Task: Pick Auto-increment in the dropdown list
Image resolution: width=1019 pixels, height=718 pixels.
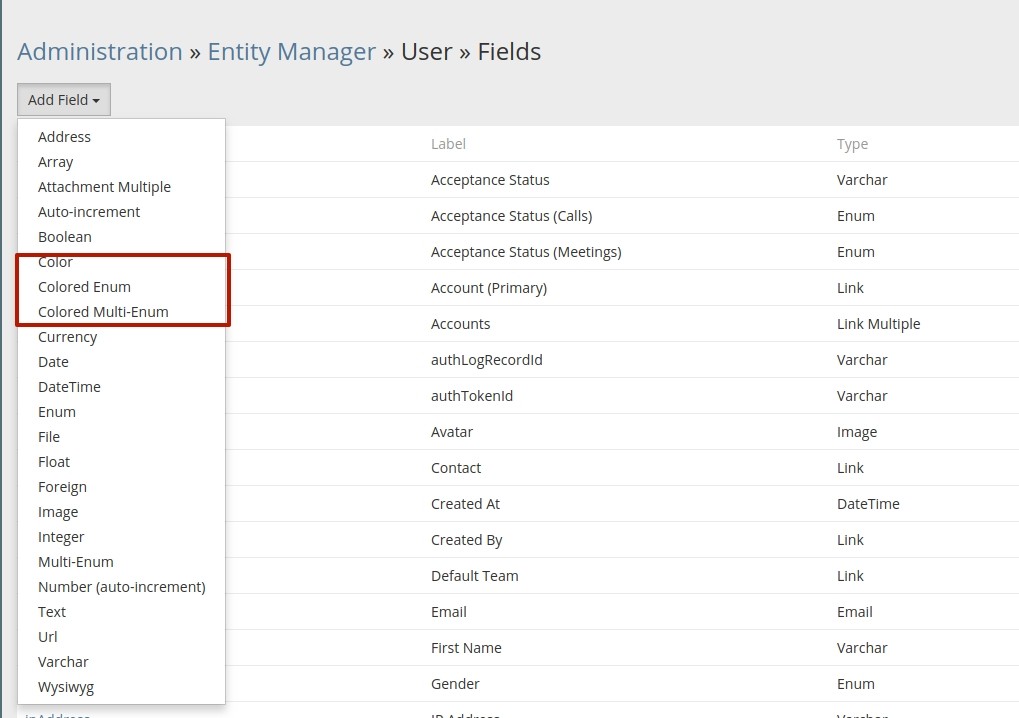Action: point(89,212)
